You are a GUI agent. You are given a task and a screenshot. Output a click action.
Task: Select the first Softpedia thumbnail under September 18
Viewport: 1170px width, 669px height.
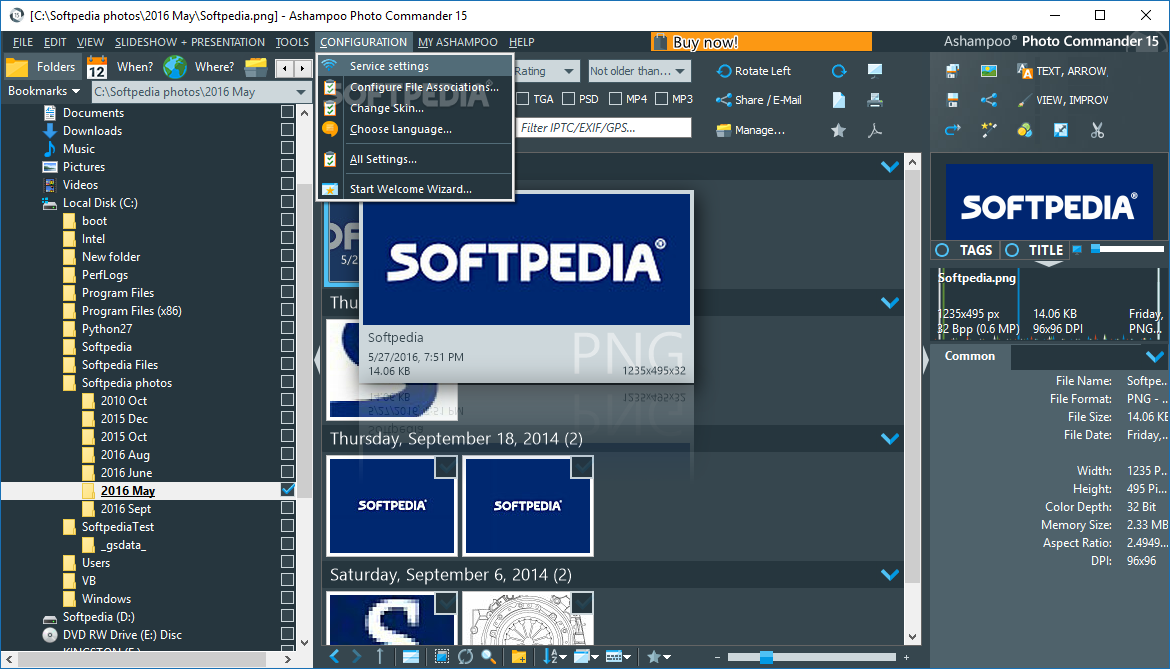pos(392,506)
